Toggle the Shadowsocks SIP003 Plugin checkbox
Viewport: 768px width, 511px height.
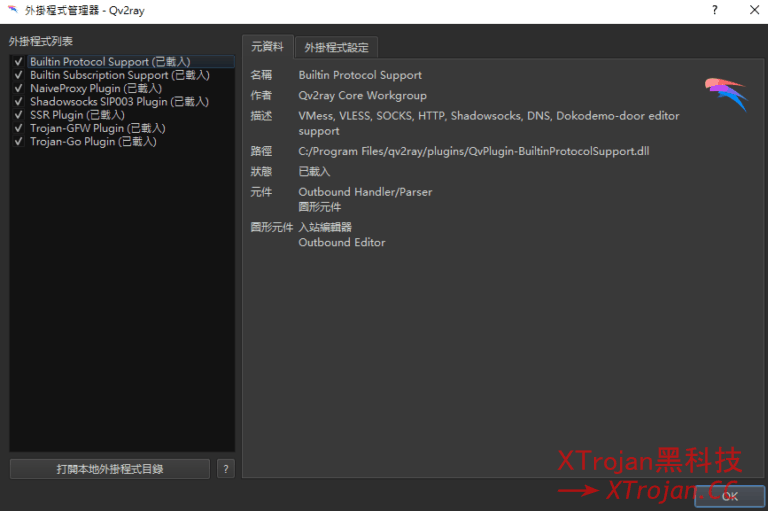pos(19,102)
